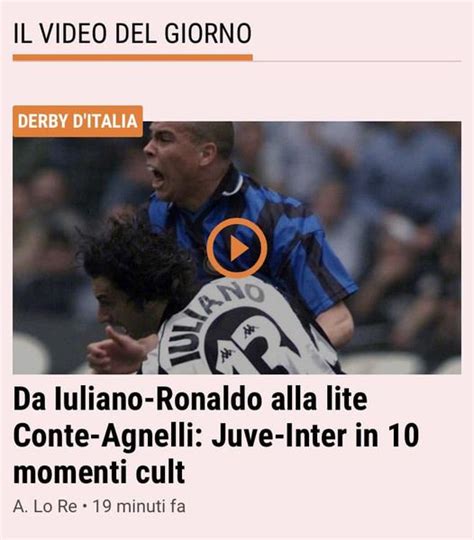Select the 'IL VIDEO DEL GIORNO' section title
The height and width of the screenshot is (540, 474).
pyautogui.click(x=132, y=33)
